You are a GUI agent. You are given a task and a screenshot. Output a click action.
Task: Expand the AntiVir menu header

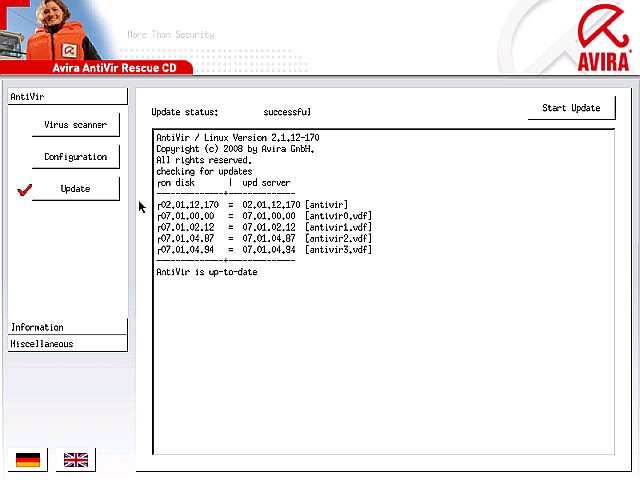click(x=68, y=97)
